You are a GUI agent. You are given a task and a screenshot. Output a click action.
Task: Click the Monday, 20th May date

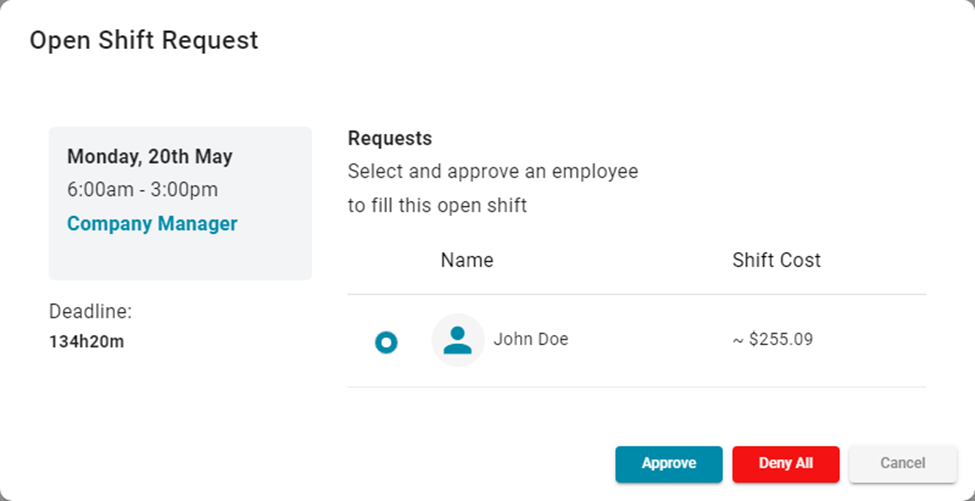point(150,157)
